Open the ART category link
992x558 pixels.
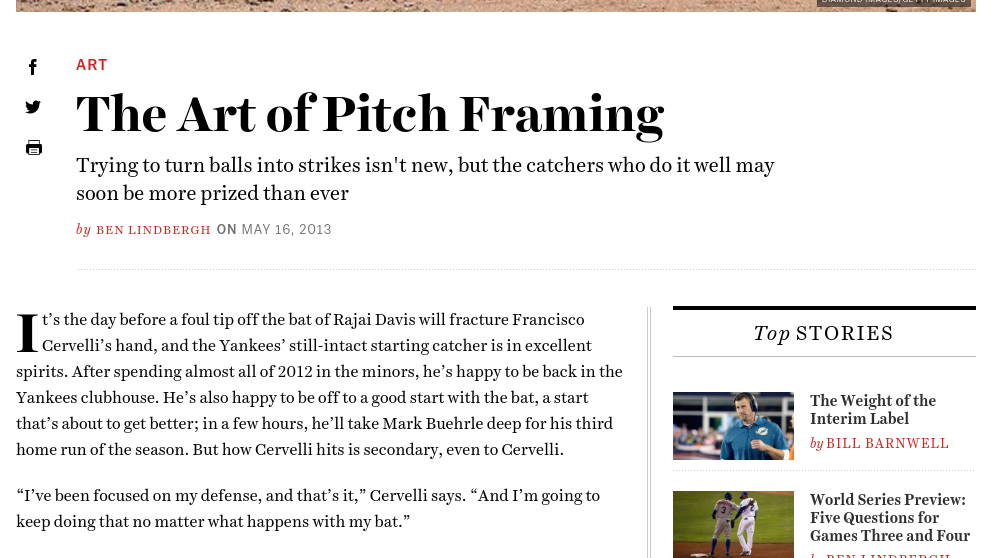pyautogui.click(x=92, y=65)
